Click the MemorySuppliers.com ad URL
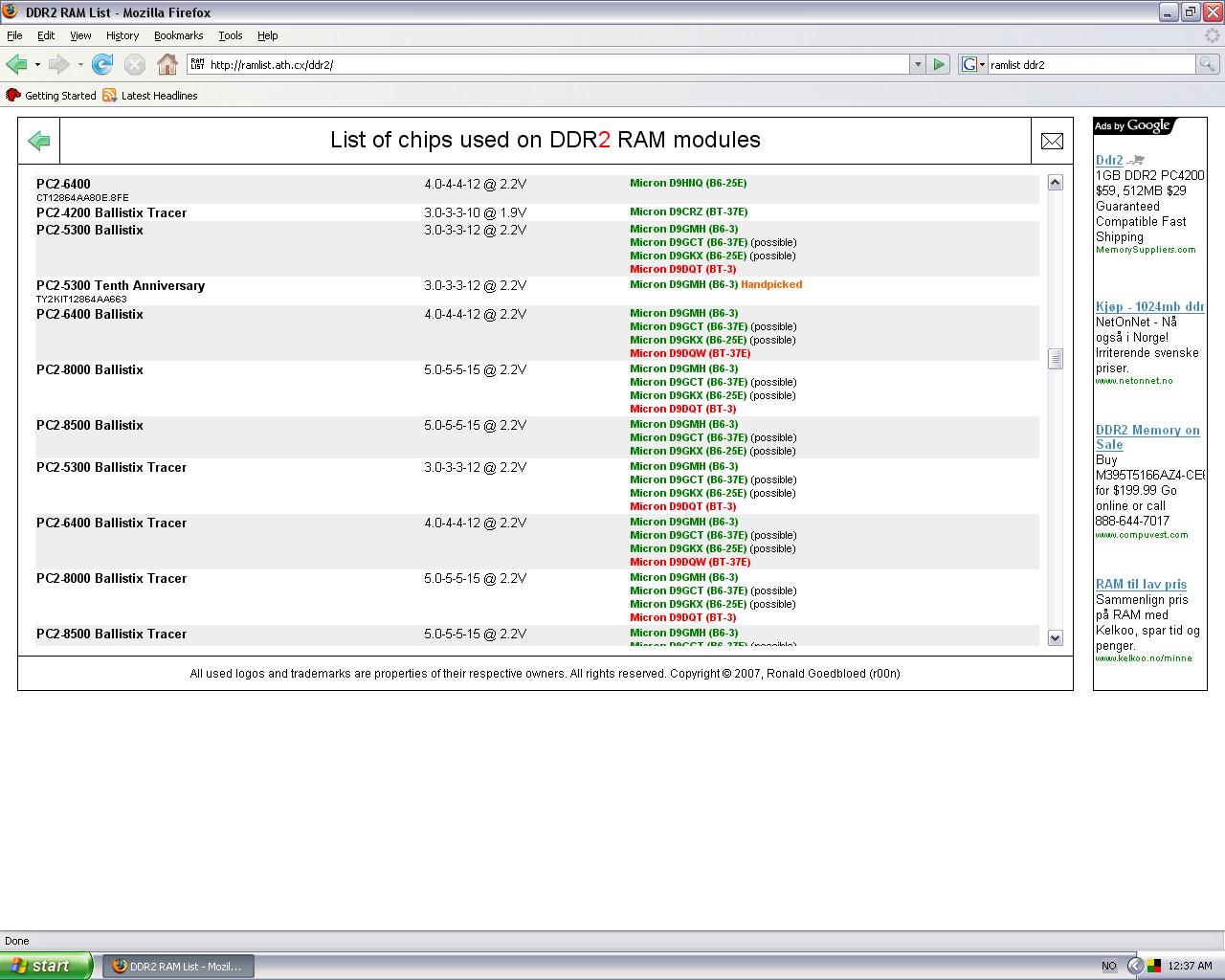The height and width of the screenshot is (980, 1225). tap(1146, 250)
